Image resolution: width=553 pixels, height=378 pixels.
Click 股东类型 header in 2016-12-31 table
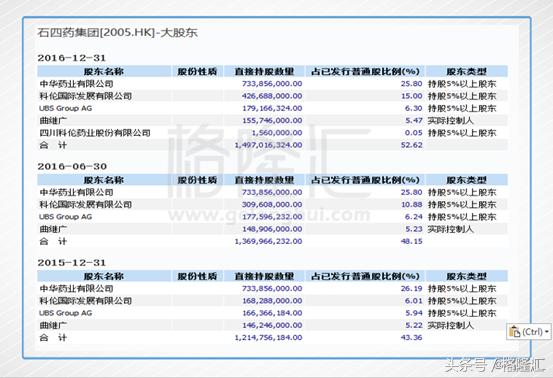(467, 72)
